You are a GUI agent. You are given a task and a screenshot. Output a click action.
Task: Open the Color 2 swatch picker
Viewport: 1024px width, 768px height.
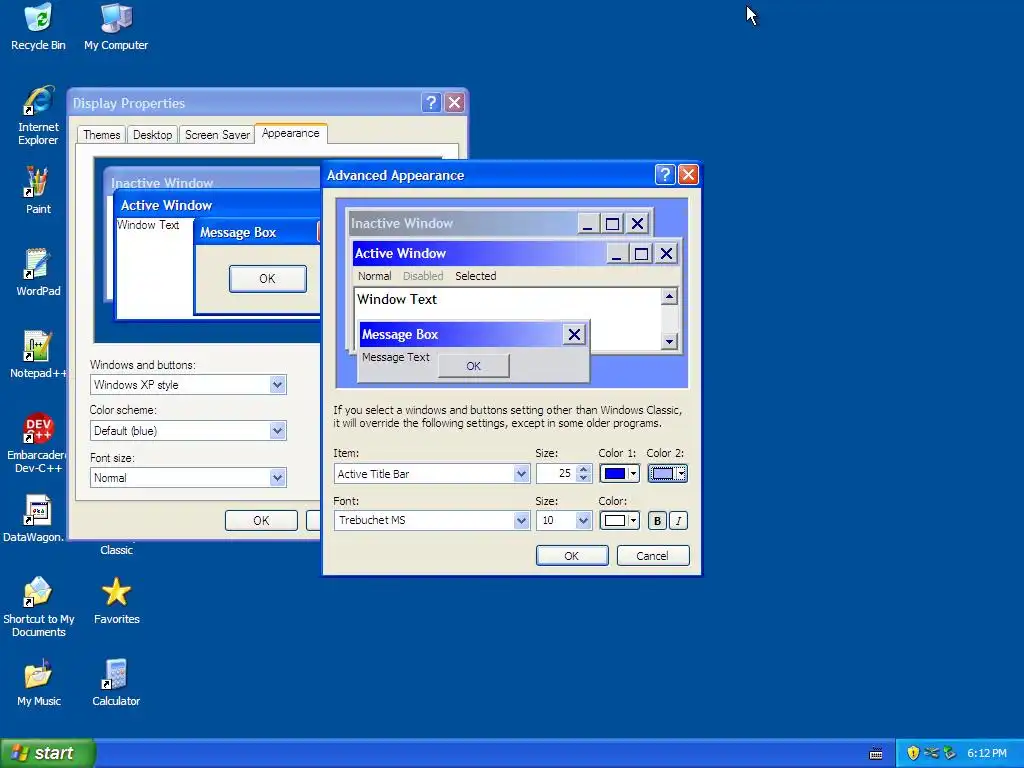667,473
